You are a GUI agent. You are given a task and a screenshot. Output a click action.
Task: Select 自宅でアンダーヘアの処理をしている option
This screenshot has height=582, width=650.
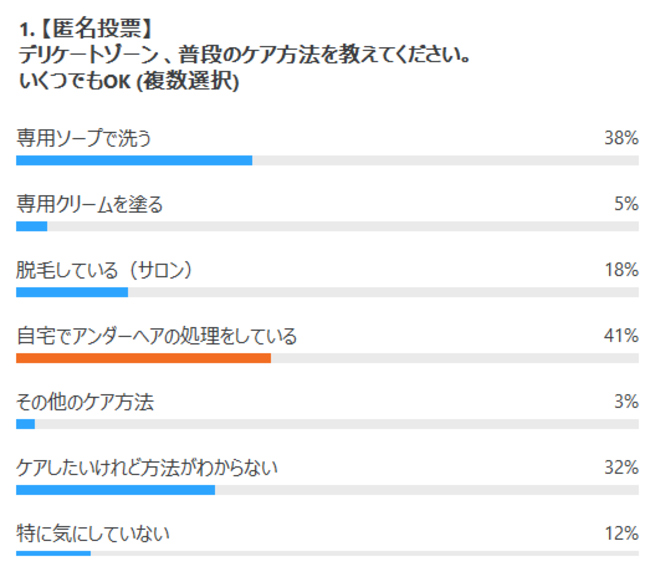(x=157, y=336)
